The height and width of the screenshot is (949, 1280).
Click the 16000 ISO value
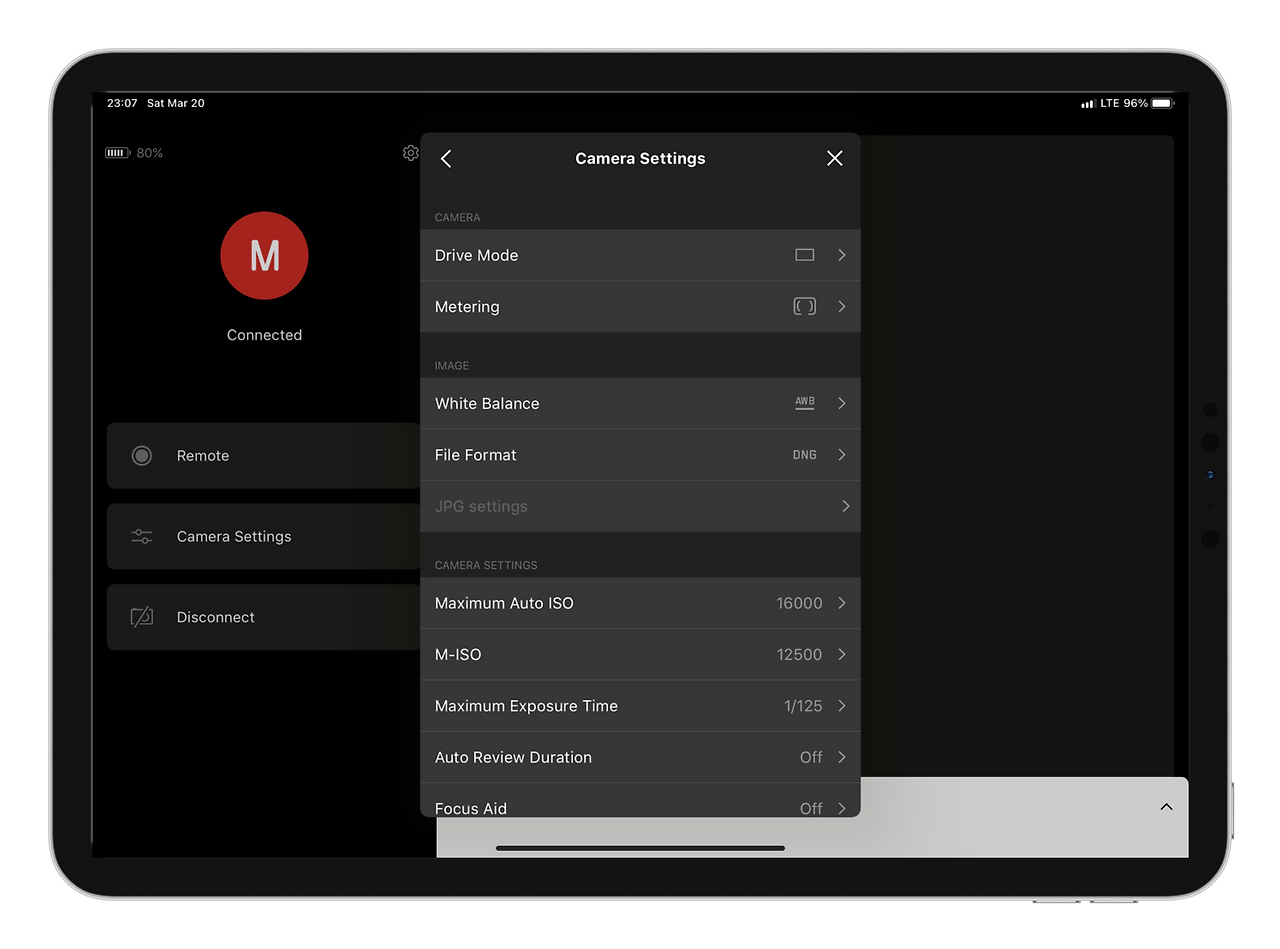click(800, 603)
